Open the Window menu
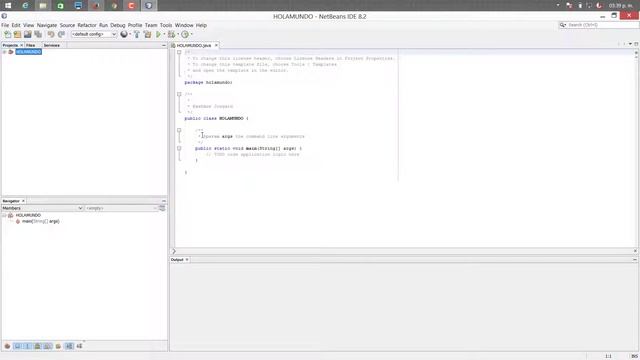640x360 pixels. [x=184, y=25]
